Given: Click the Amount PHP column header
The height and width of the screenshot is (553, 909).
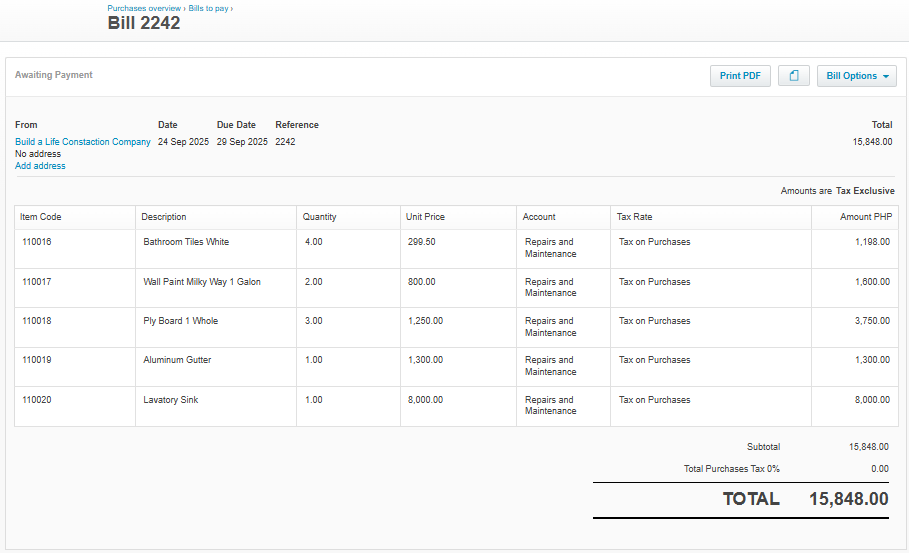Looking at the screenshot, I should [x=864, y=217].
